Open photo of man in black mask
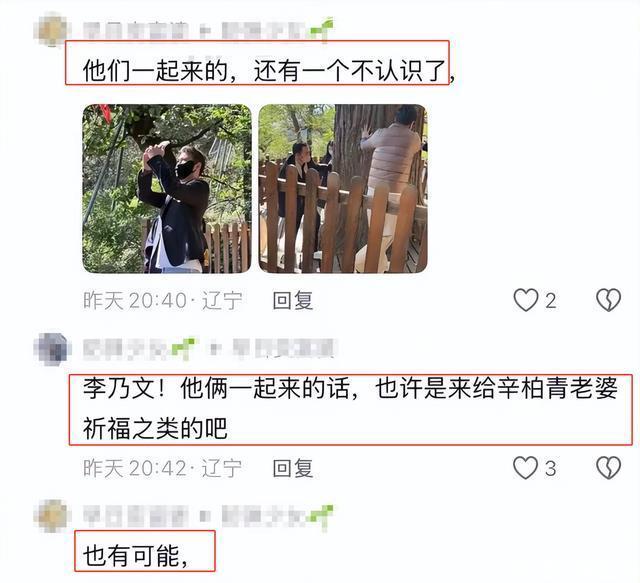Image resolution: width=640 pixels, height=583 pixels. 167,189
